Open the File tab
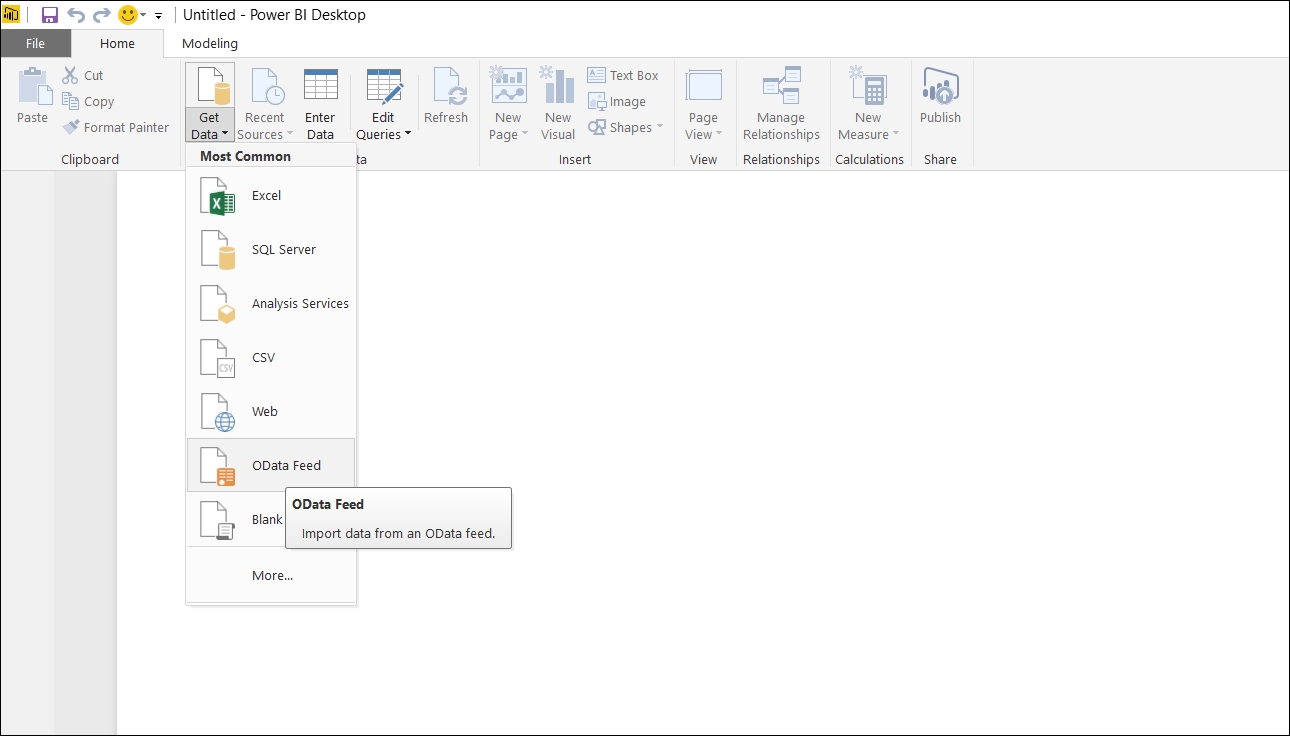The width and height of the screenshot is (1290, 736). pos(35,43)
